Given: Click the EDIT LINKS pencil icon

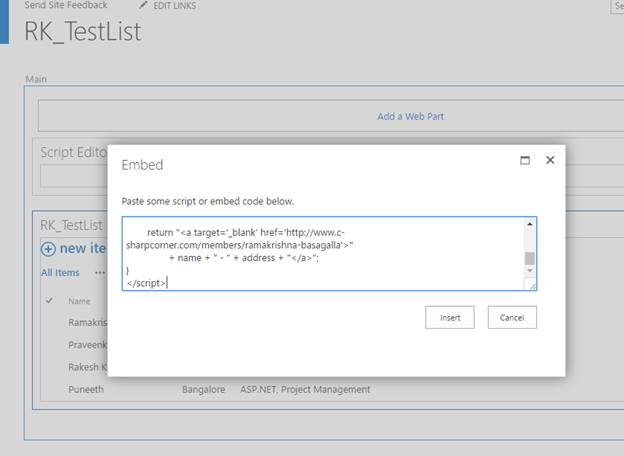Looking at the screenshot, I should [143, 5].
